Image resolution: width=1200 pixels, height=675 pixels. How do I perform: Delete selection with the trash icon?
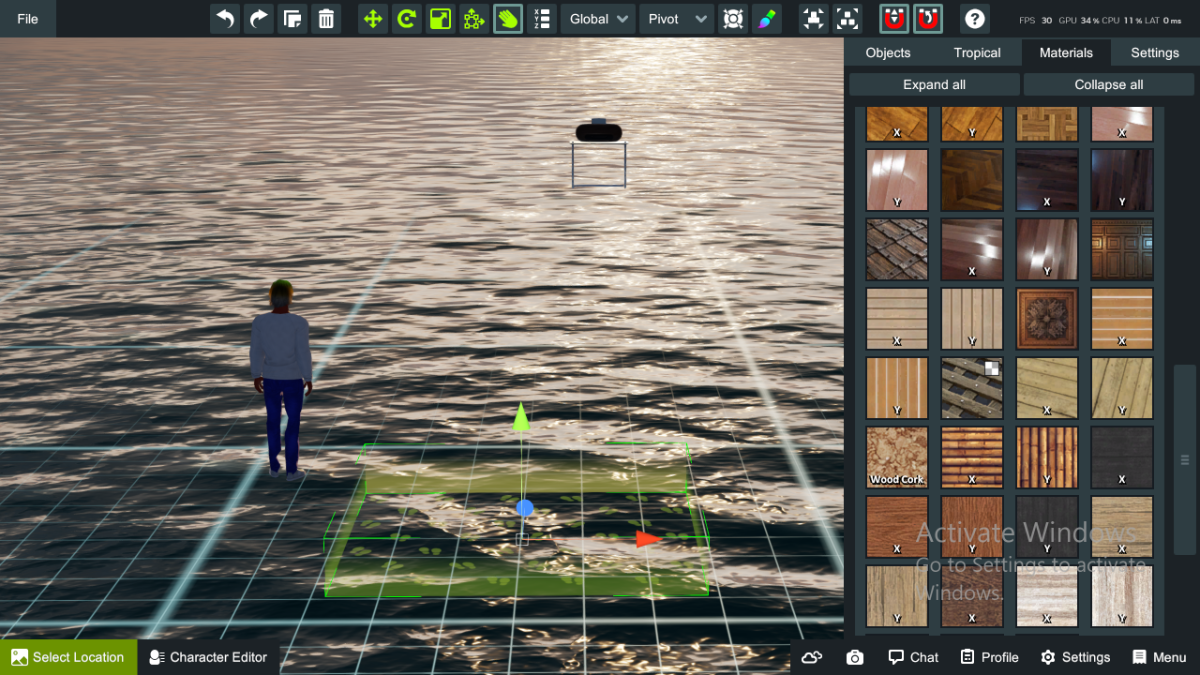click(326, 19)
